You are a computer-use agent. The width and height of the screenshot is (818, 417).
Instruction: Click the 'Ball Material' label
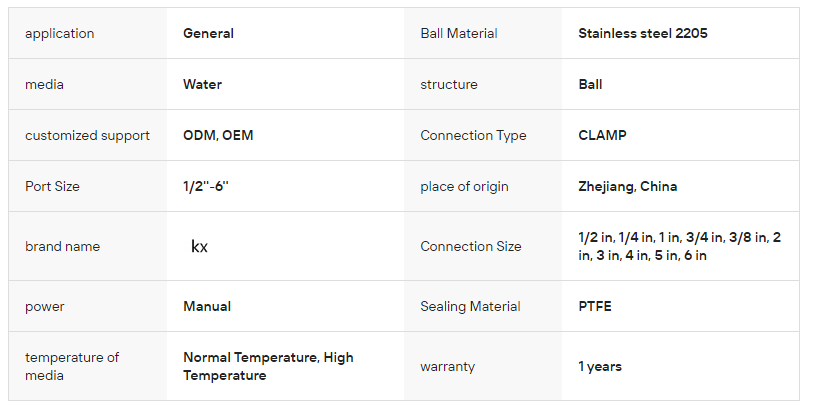pyautogui.click(x=459, y=34)
